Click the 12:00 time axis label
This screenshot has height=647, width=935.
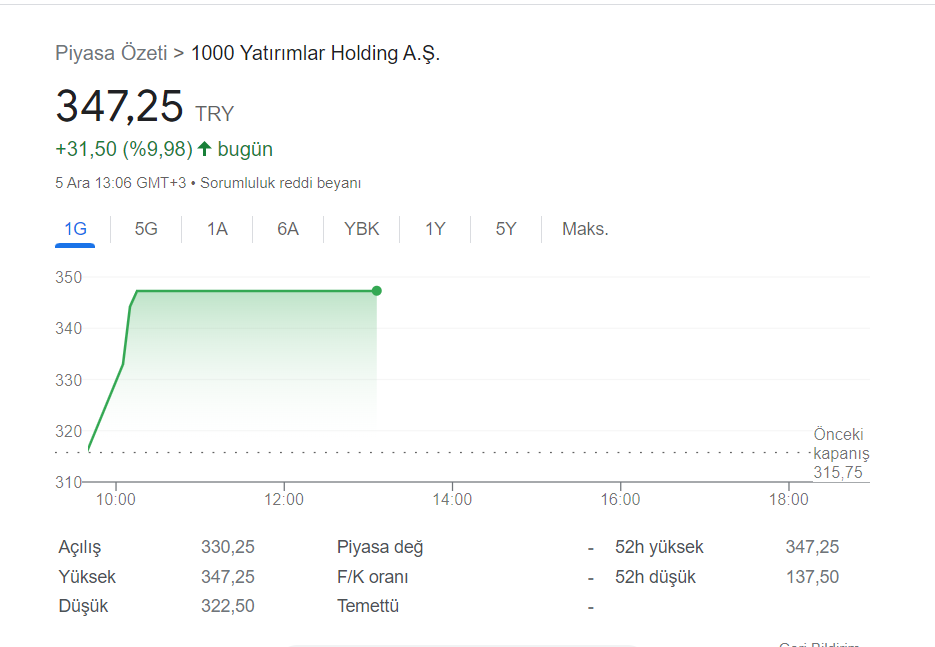pos(284,499)
